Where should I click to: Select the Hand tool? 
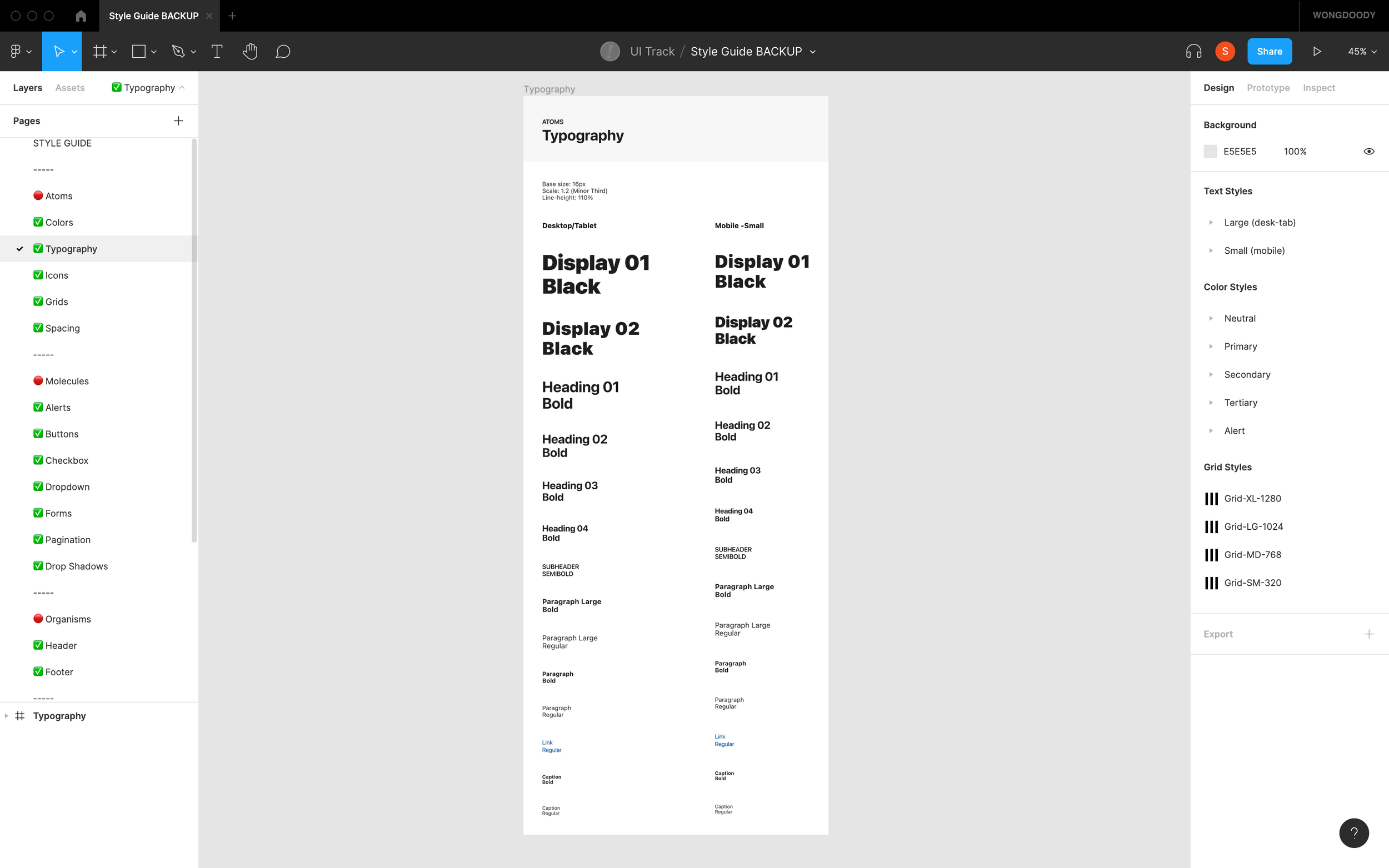coord(250,52)
